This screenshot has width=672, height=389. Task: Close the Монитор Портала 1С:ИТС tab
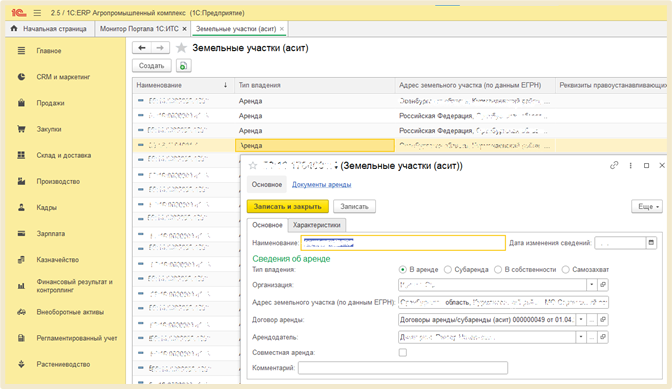click(184, 29)
